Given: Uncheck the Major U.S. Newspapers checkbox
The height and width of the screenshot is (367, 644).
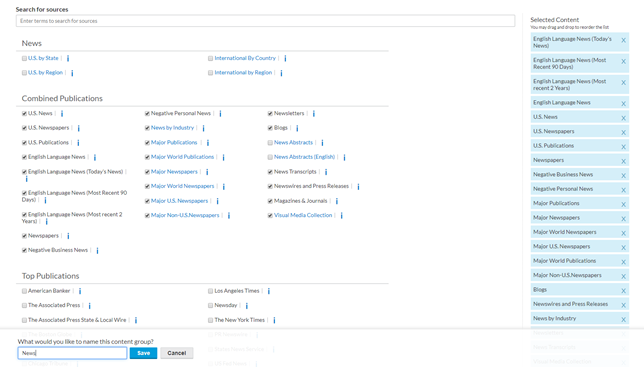Looking at the screenshot, I should click(147, 201).
